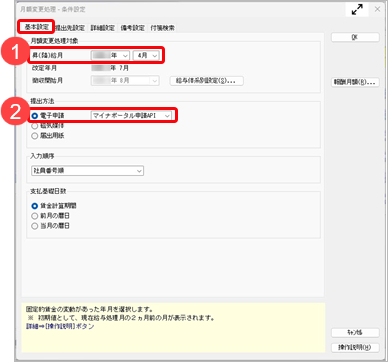Open the マイナポータル申請API dropdown

131,116
